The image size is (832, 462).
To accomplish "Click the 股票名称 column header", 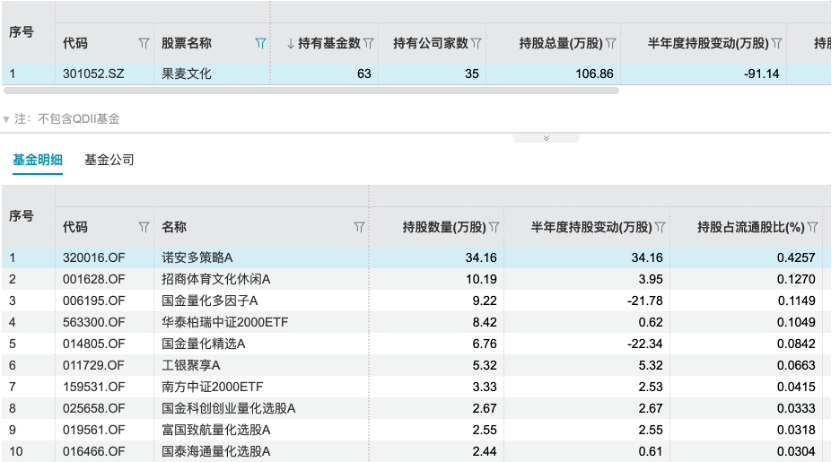I will pyautogui.click(x=187, y=43).
